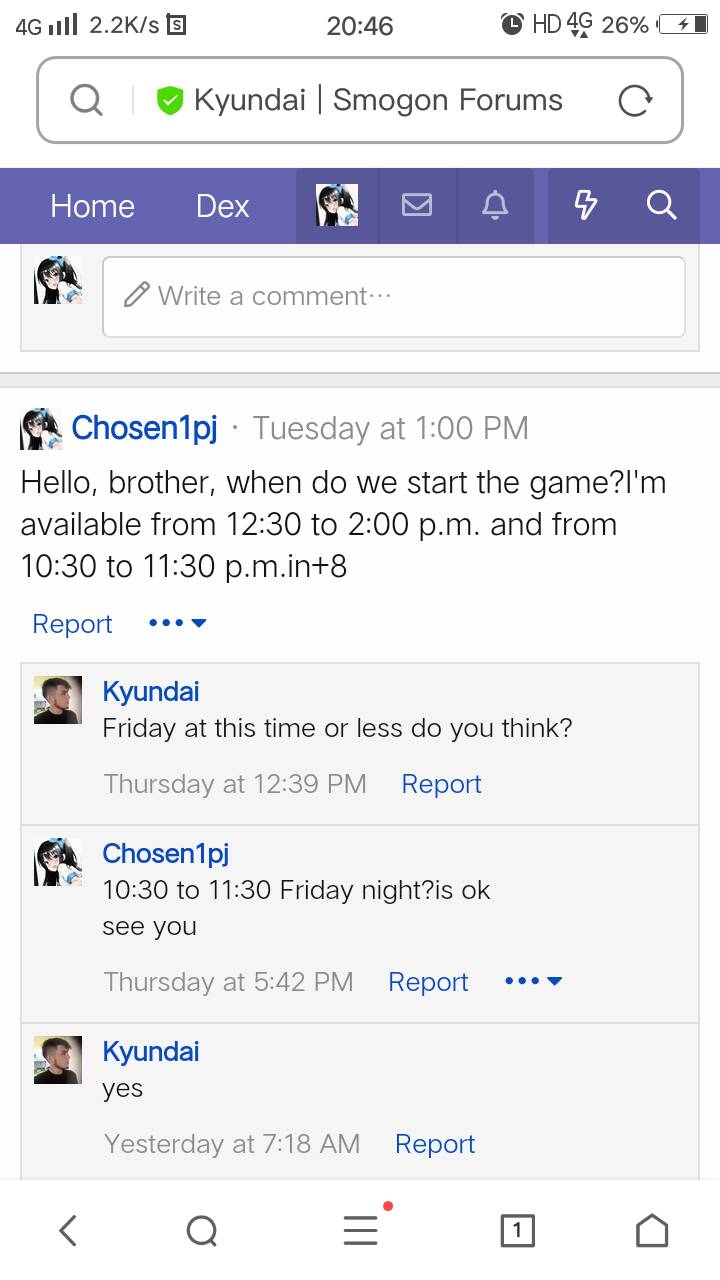
Task: Expand more options on Thursday 5:42 PM comment
Action: (534, 981)
